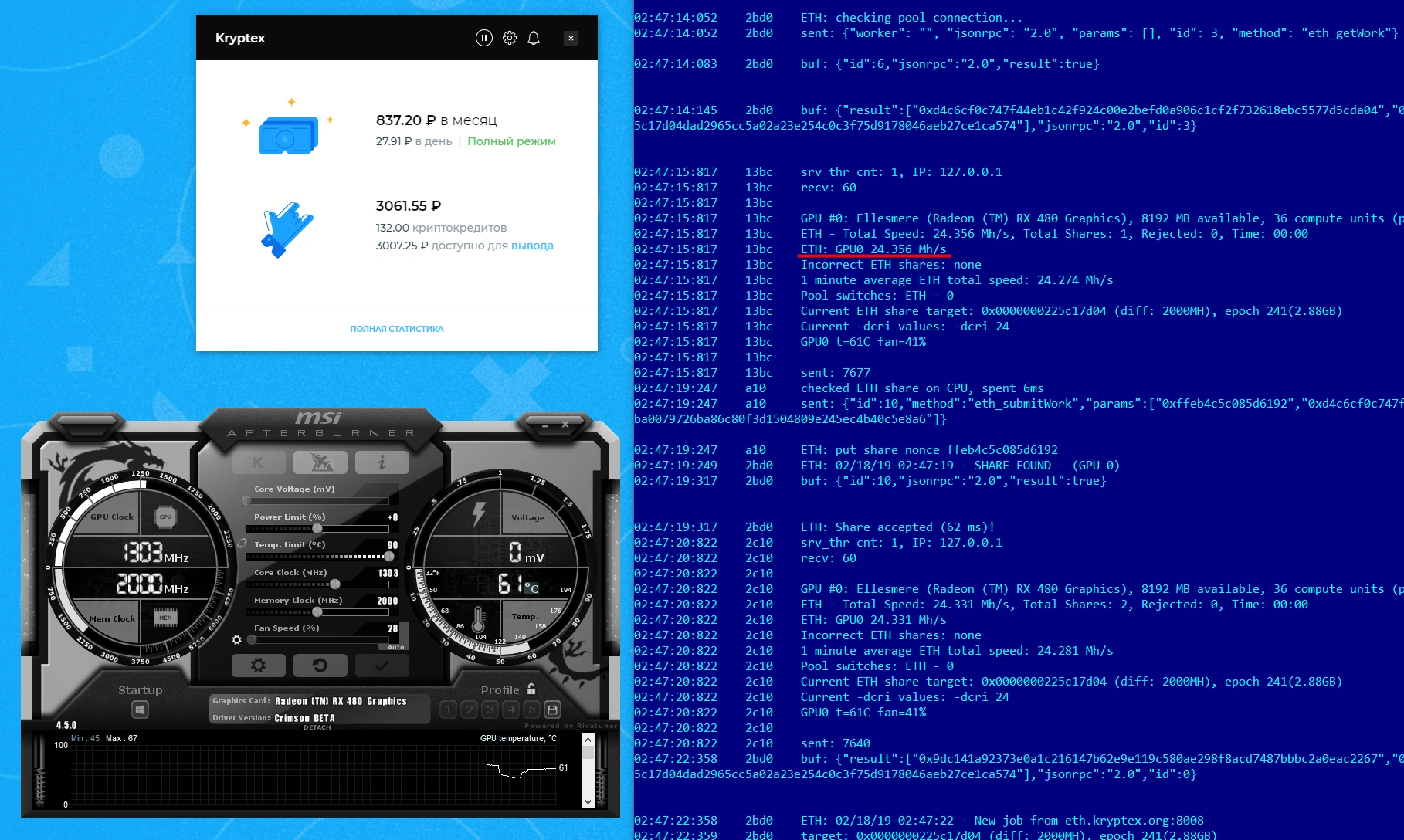The image size is (1404, 840).
Task: Open the ПОЛНАЯ СТАТИСТИКА link
Action: click(396, 329)
